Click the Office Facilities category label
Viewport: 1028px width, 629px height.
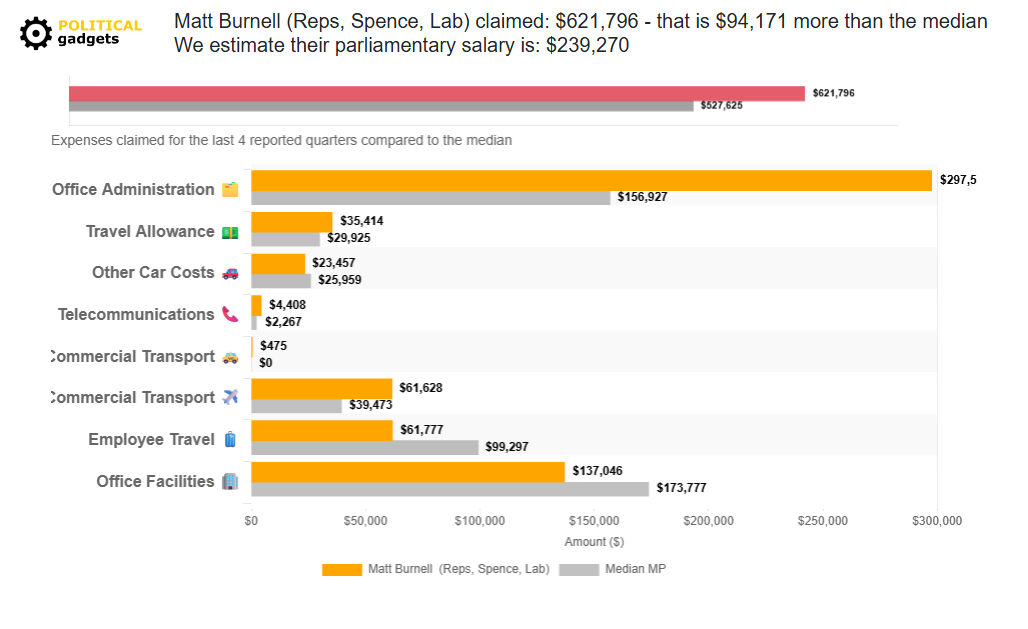[155, 481]
